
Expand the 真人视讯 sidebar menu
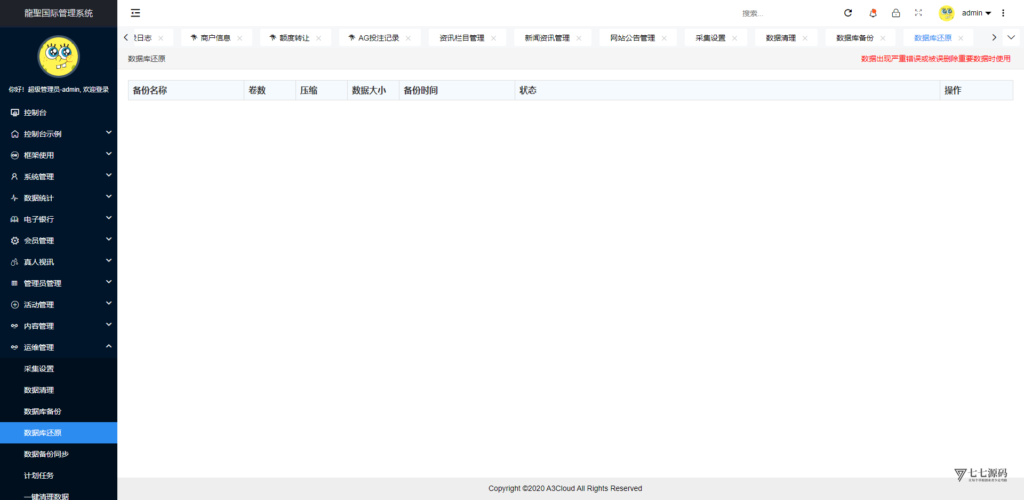tap(59, 262)
